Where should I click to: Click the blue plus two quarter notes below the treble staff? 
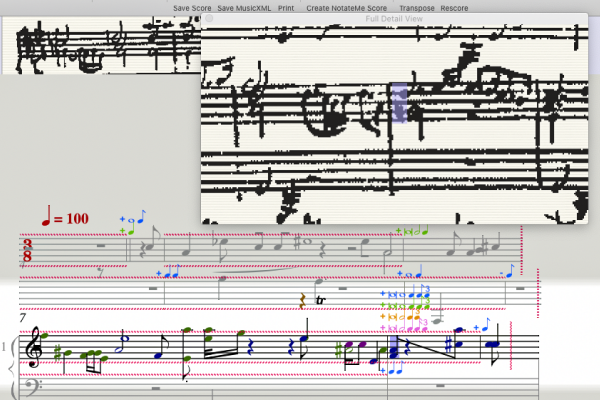pos(392,369)
